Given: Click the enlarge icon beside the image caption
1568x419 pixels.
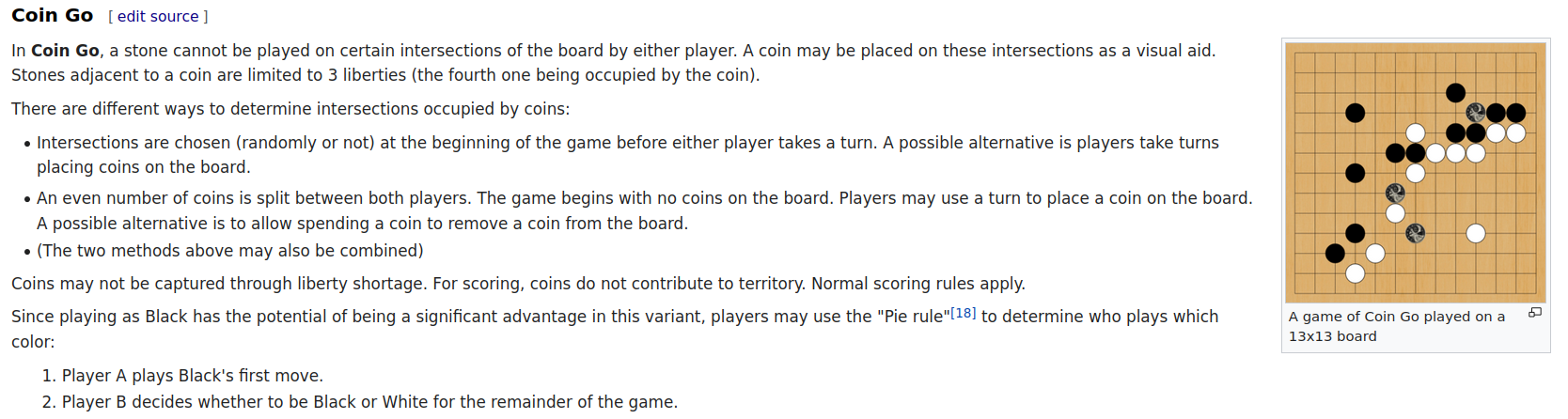Looking at the screenshot, I should (1535, 313).
